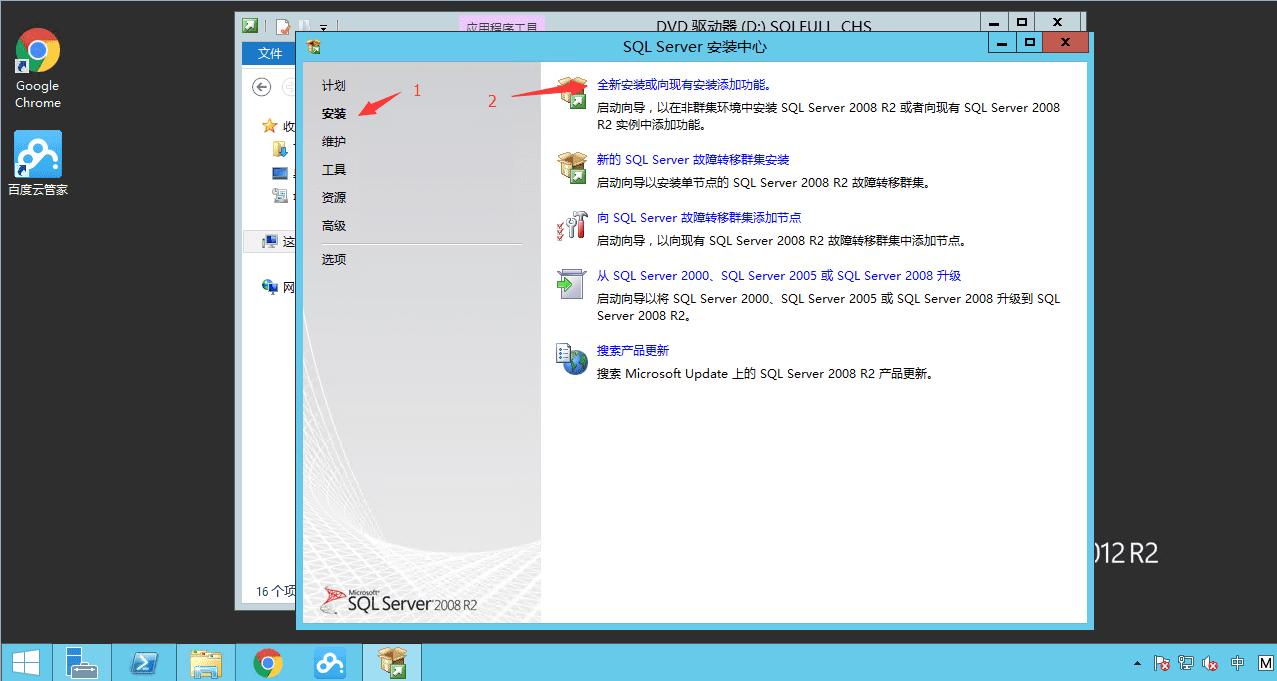Click the globe icon beside 搜索产品更新

[571, 358]
